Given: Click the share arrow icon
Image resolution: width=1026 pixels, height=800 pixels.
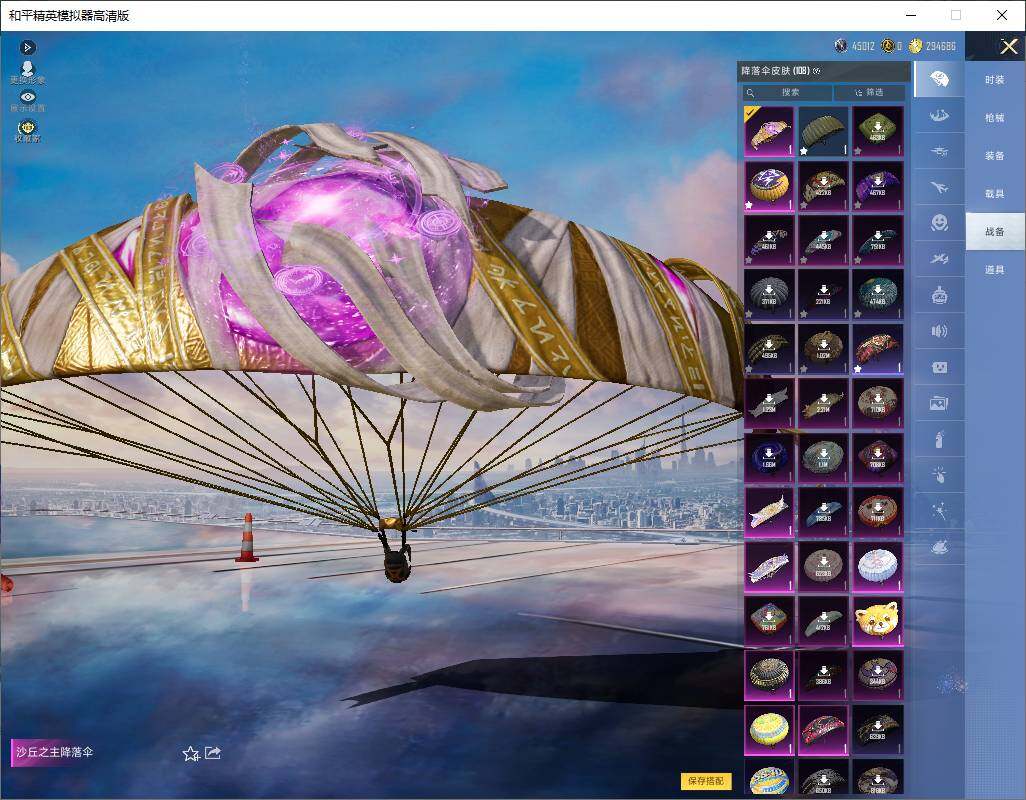Looking at the screenshot, I should (x=213, y=753).
